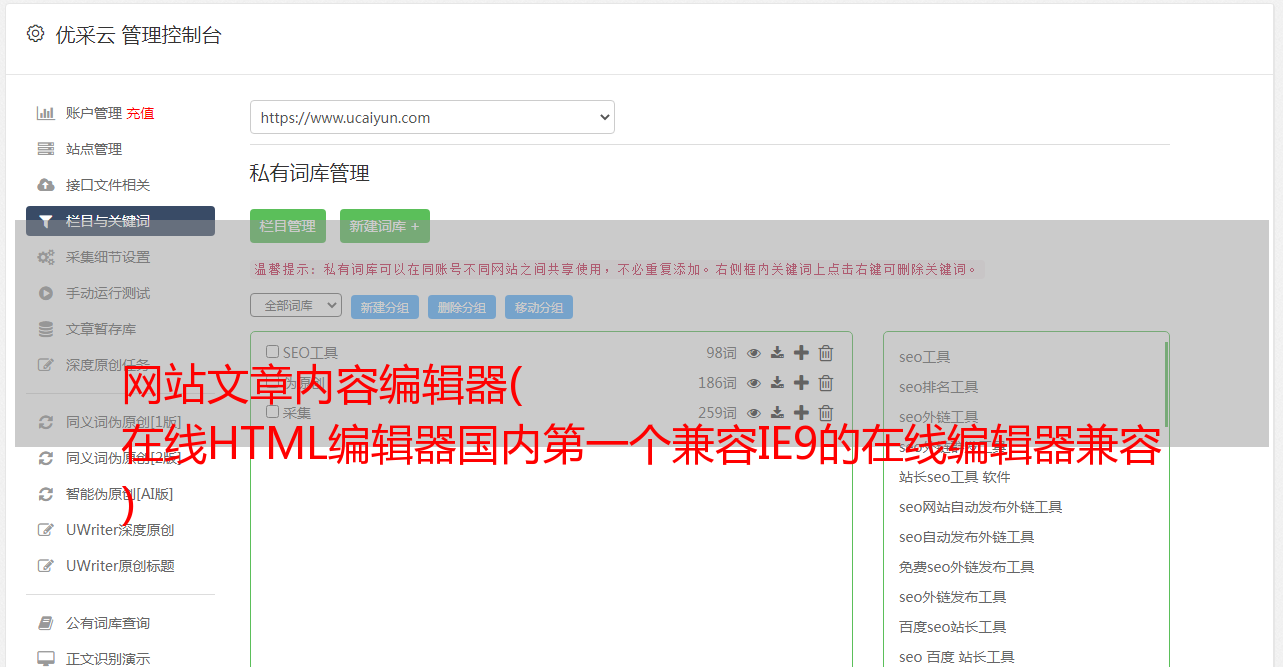Click the monitor icon for 正文识别演示
The height and width of the screenshot is (667, 1283).
click(x=45, y=659)
